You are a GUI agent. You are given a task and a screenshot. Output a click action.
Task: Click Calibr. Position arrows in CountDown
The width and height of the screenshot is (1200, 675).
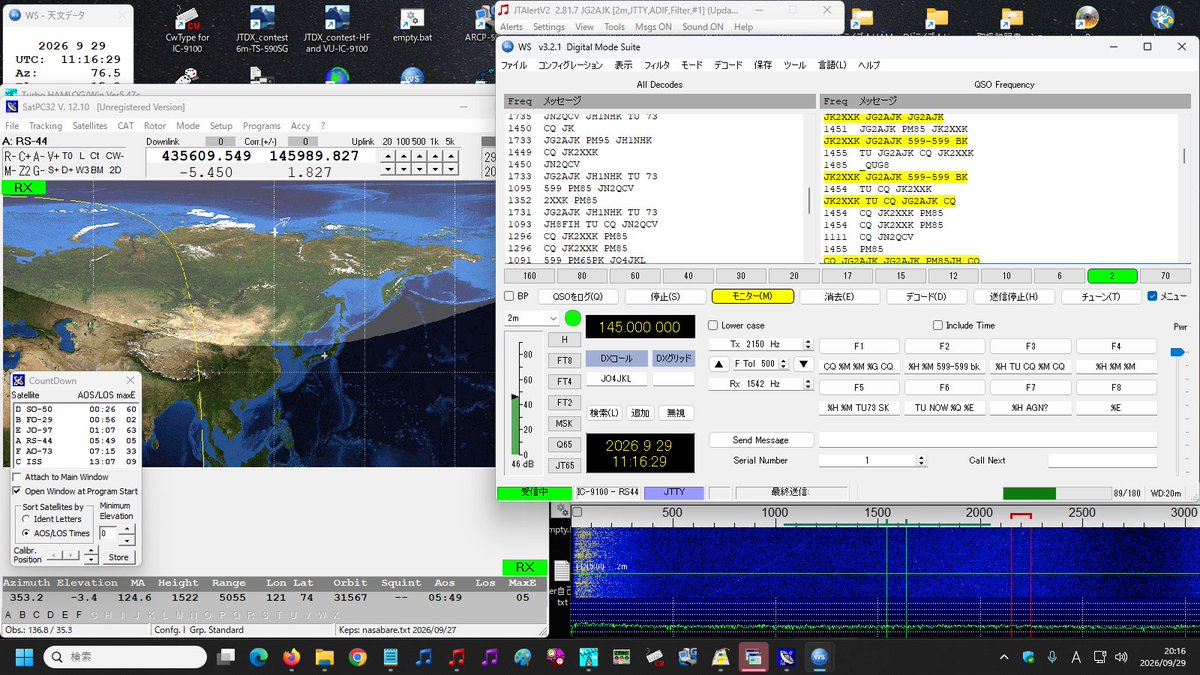pyautogui.click(x=63, y=555)
